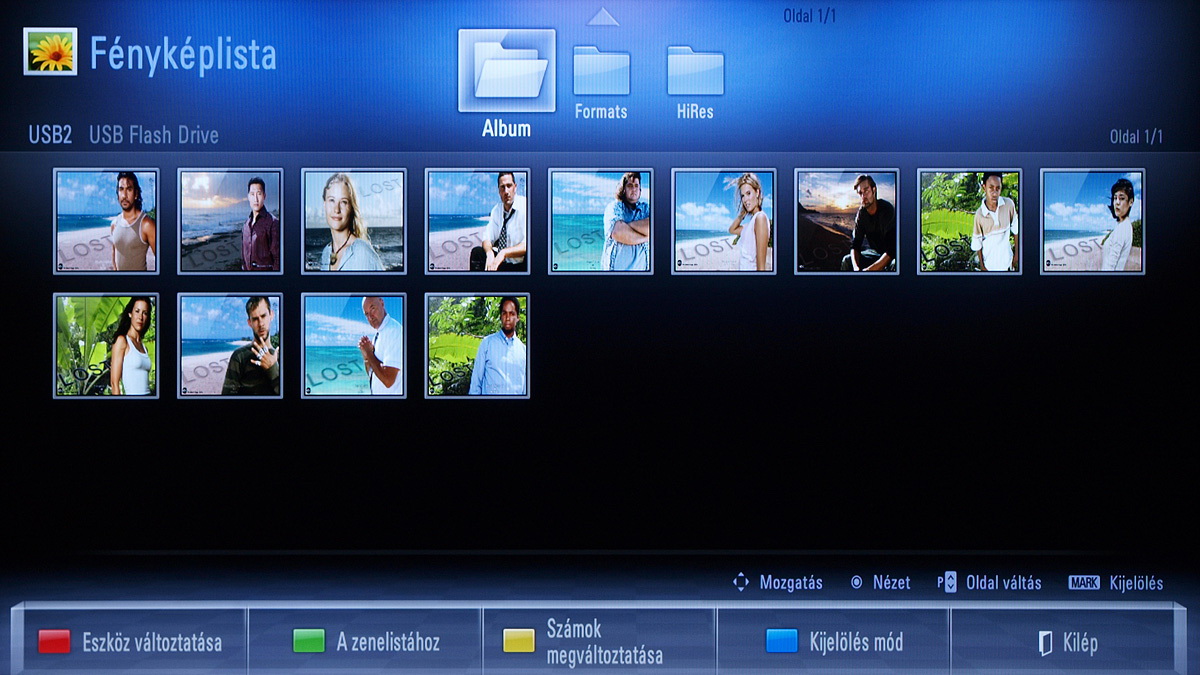The image size is (1200, 675).
Task: Click the MARK Kijelölés icon
Action: click(x=1084, y=582)
